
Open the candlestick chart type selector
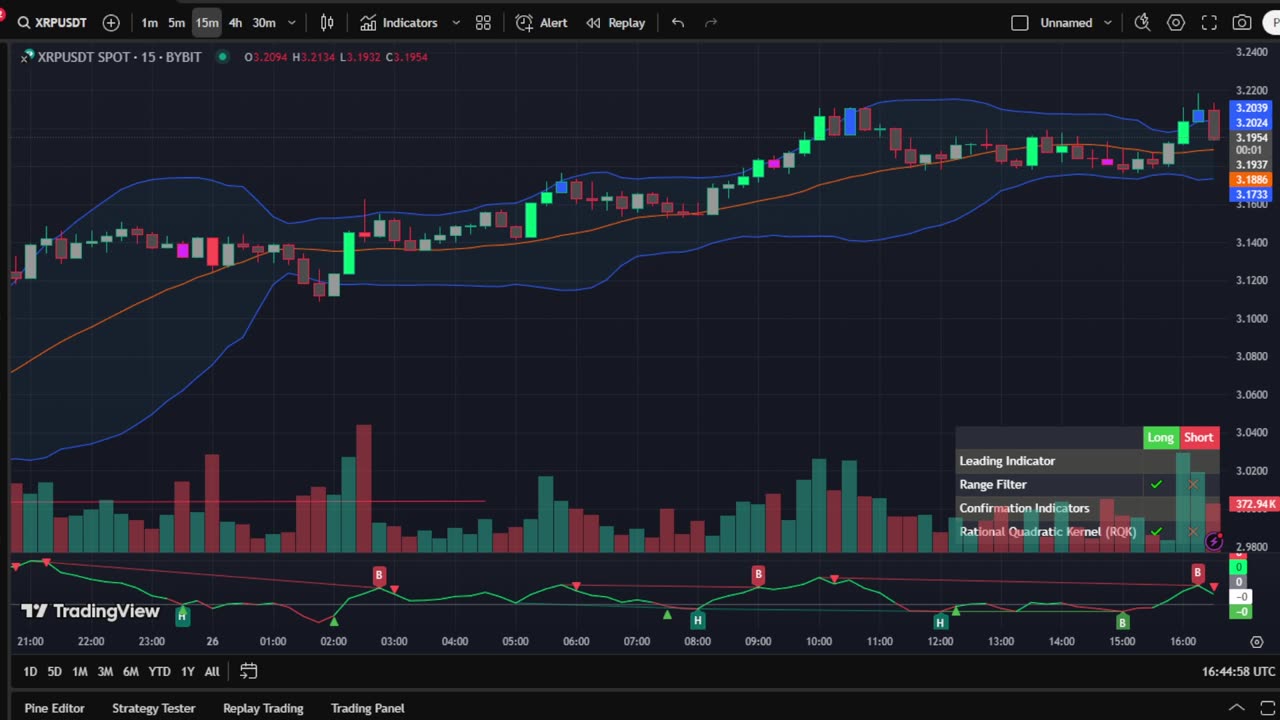pos(327,22)
